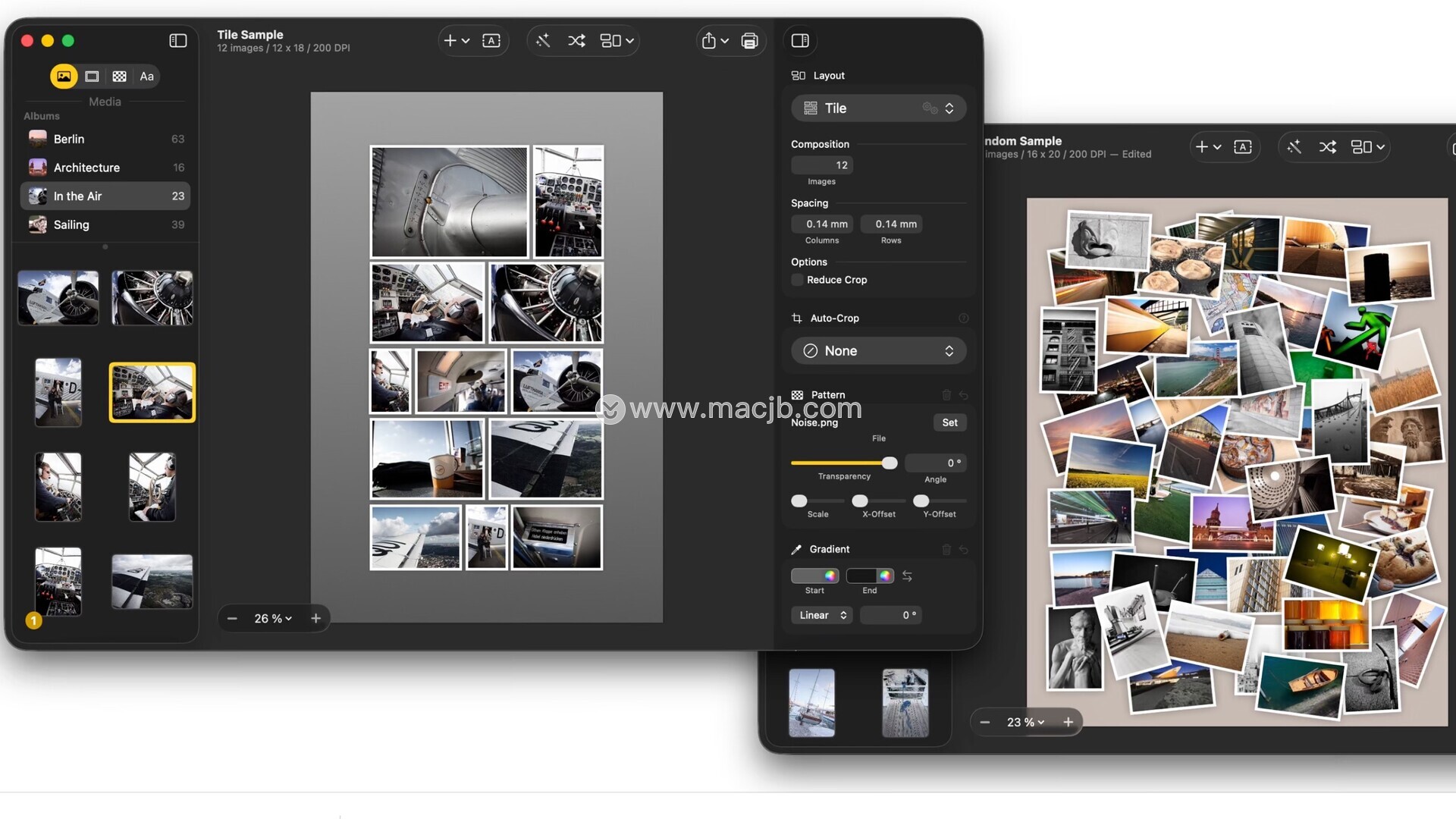Enable the Reduce Crop checkbox
1456x819 pixels.
tap(797, 280)
